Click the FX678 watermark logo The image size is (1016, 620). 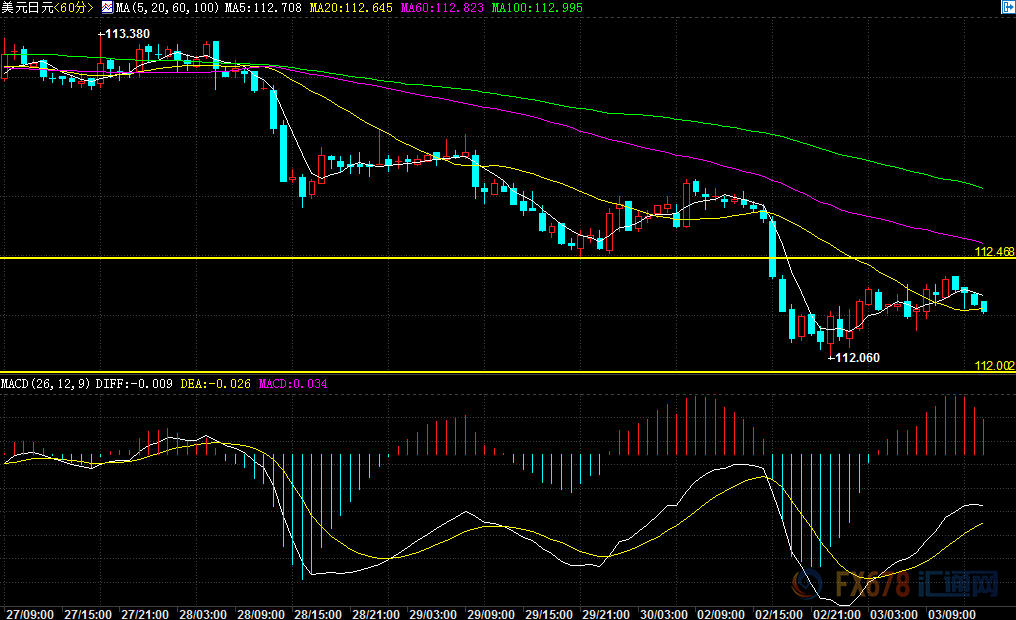click(919, 583)
